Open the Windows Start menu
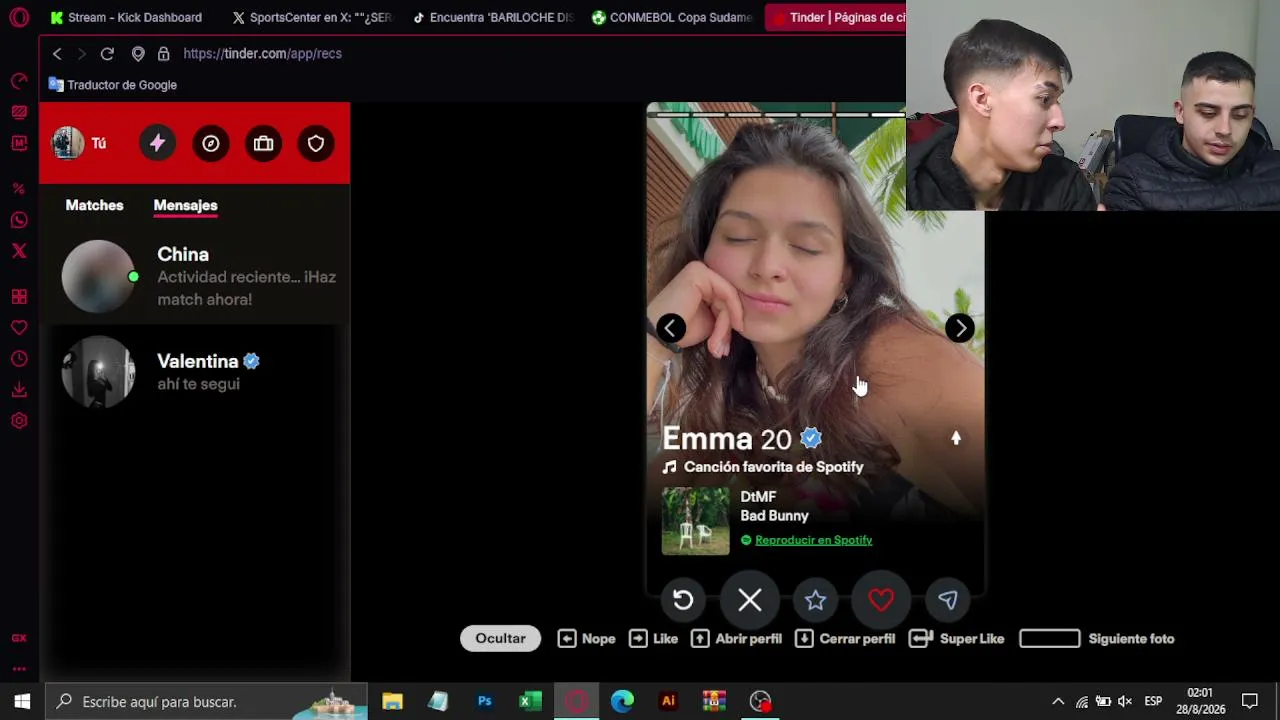This screenshot has width=1280, height=720. point(22,701)
